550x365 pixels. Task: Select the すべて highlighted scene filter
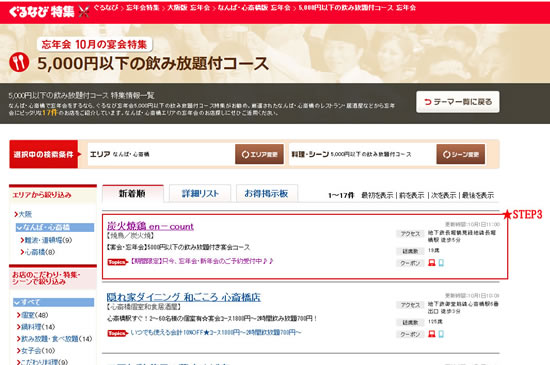tap(54, 302)
